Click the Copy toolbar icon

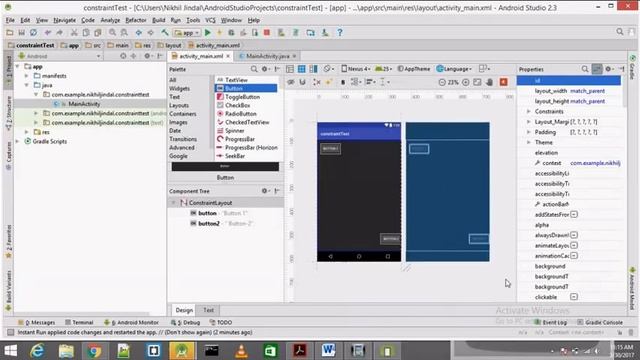pos(86,33)
